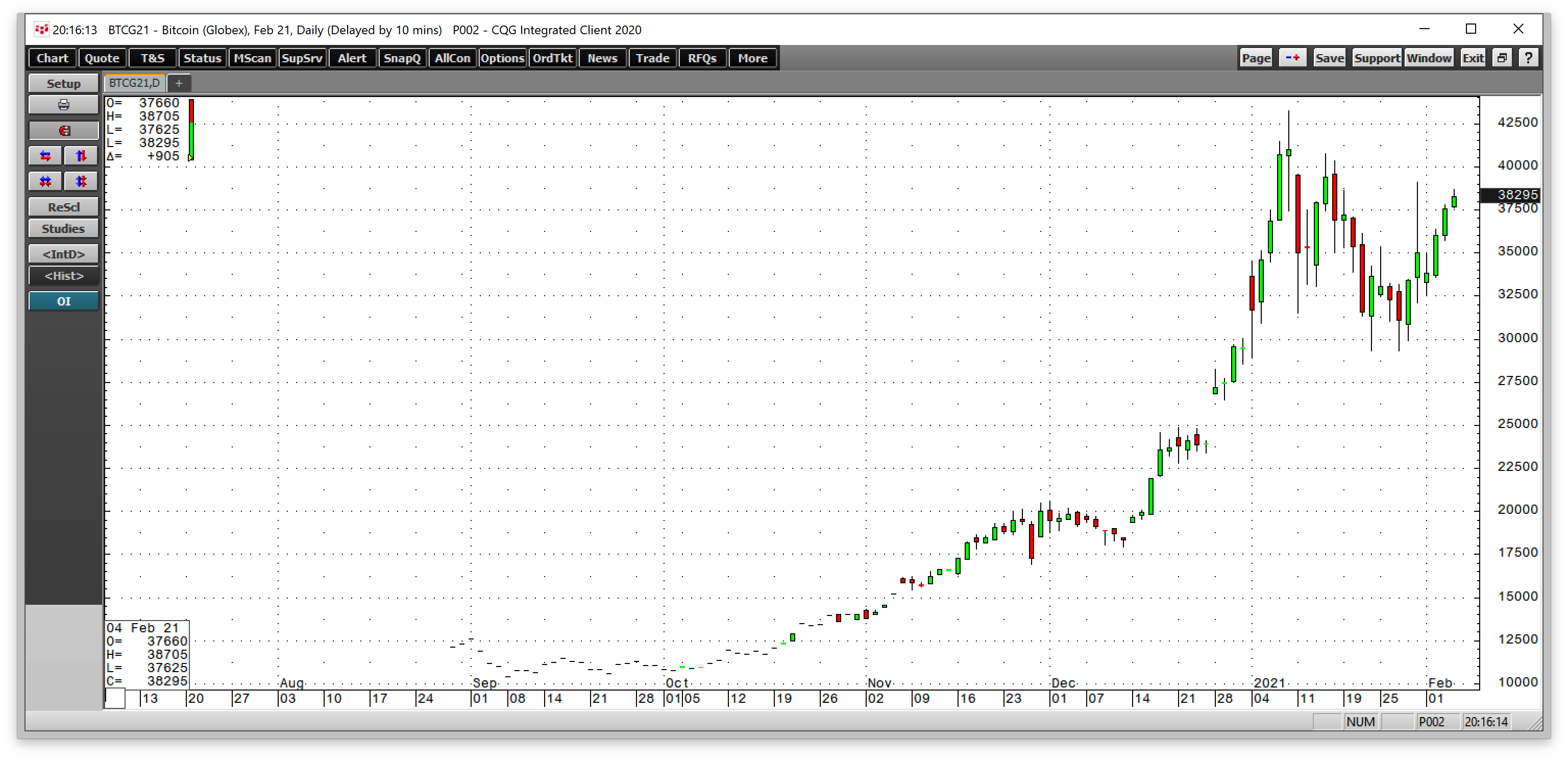Click the Sep month label on time axis
Screen dimensions: 1568x760
pos(484,683)
